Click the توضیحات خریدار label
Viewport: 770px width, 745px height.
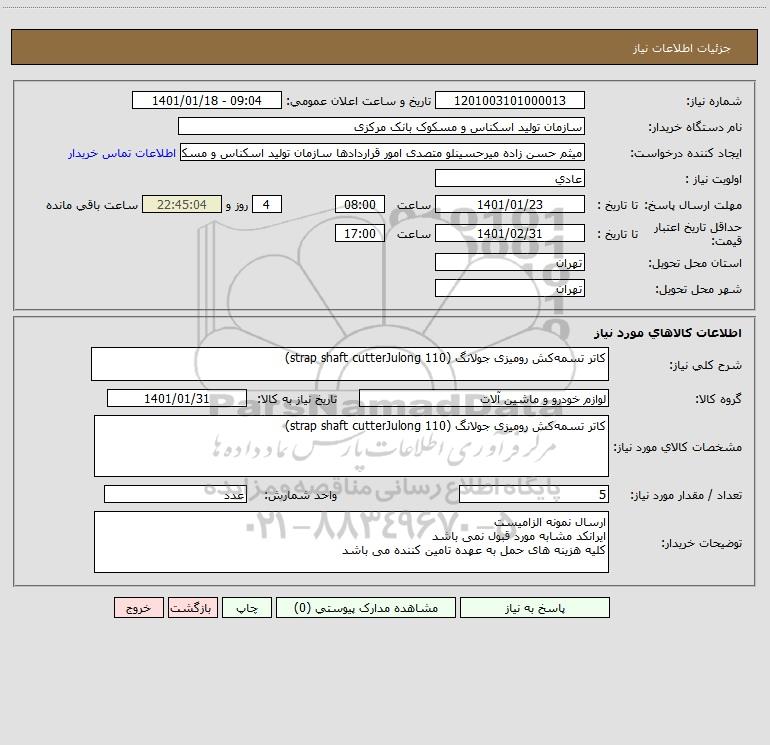click(x=702, y=543)
